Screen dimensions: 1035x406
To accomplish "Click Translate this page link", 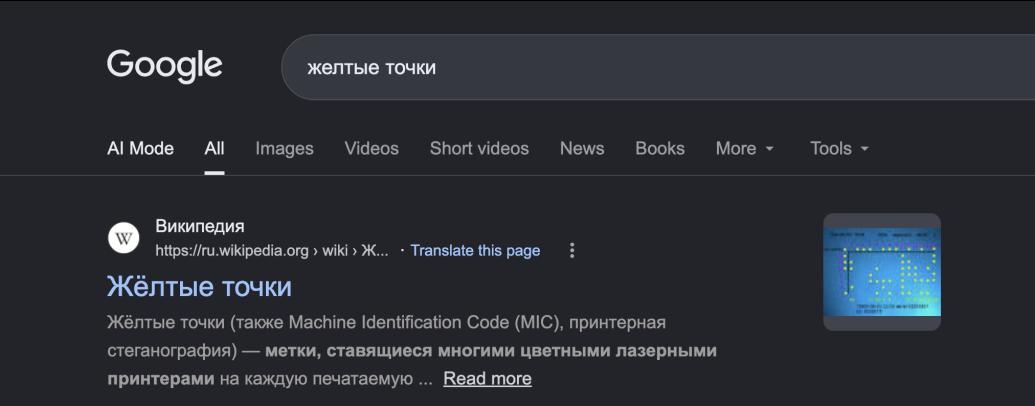I will (x=475, y=251).
